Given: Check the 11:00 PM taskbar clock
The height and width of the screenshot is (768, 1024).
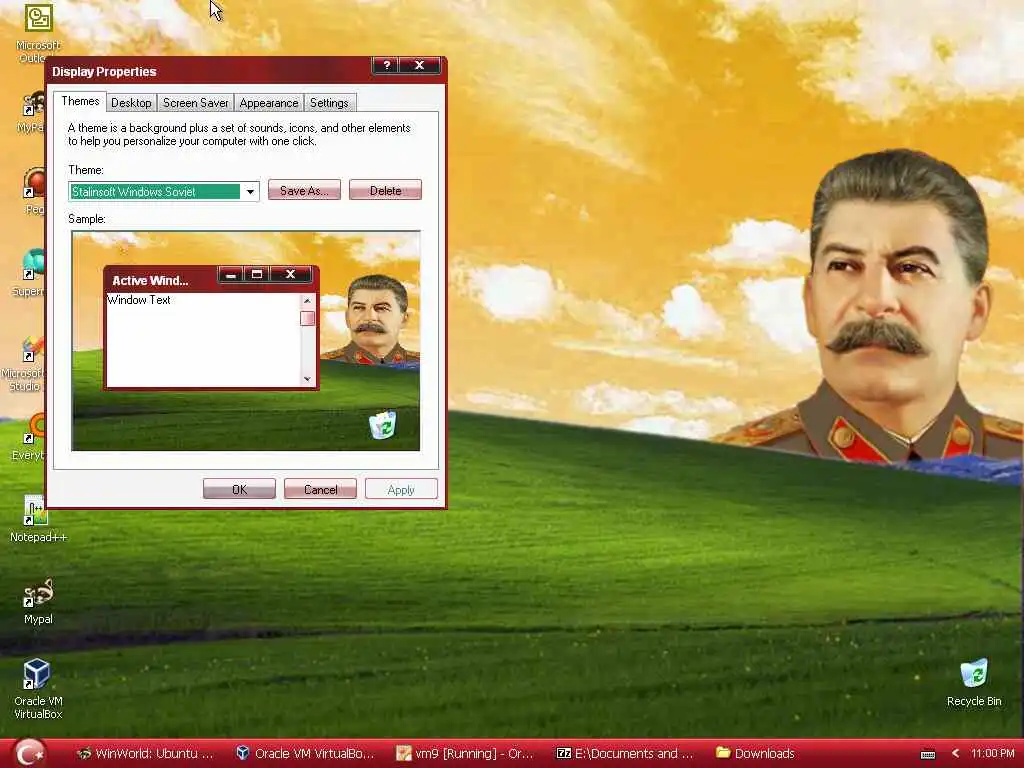Looking at the screenshot, I should pos(993,754).
